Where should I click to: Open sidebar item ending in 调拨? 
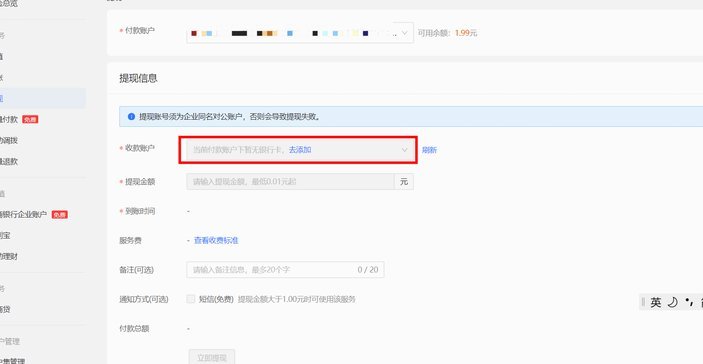(x=9, y=140)
